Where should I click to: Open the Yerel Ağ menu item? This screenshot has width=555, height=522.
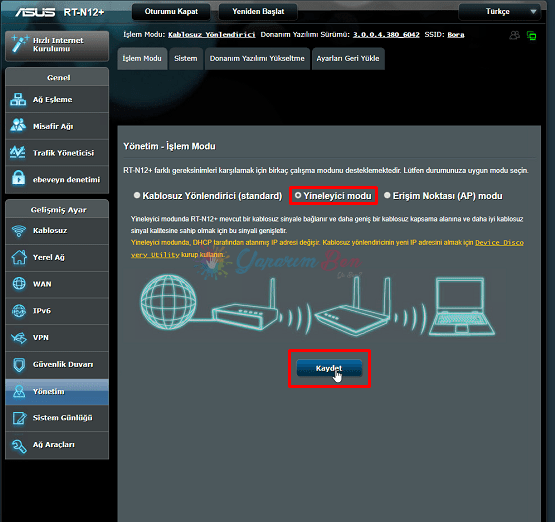[57, 258]
